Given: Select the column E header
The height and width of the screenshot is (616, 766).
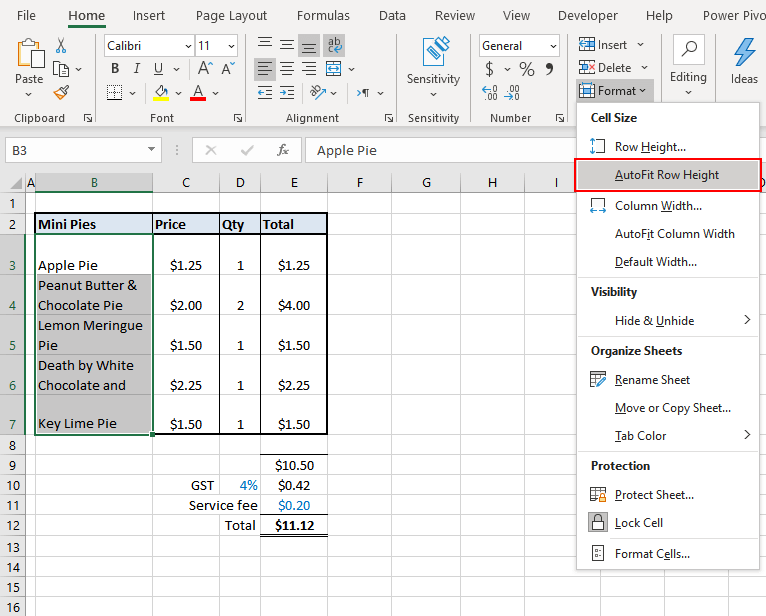Looking at the screenshot, I should [294, 183].
